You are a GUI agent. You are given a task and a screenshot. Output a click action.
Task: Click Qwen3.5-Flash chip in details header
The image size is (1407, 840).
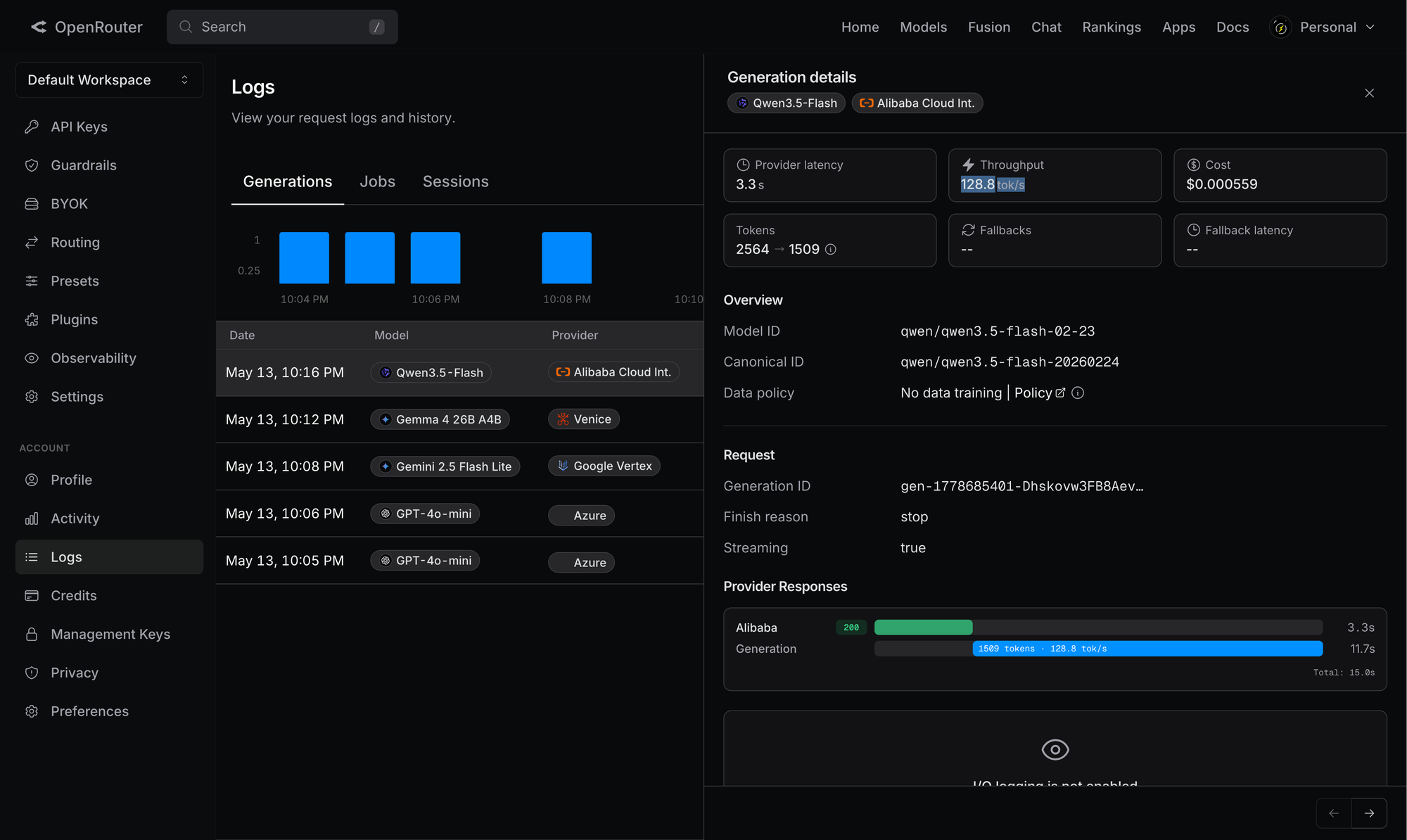click(x=786, y=103)
